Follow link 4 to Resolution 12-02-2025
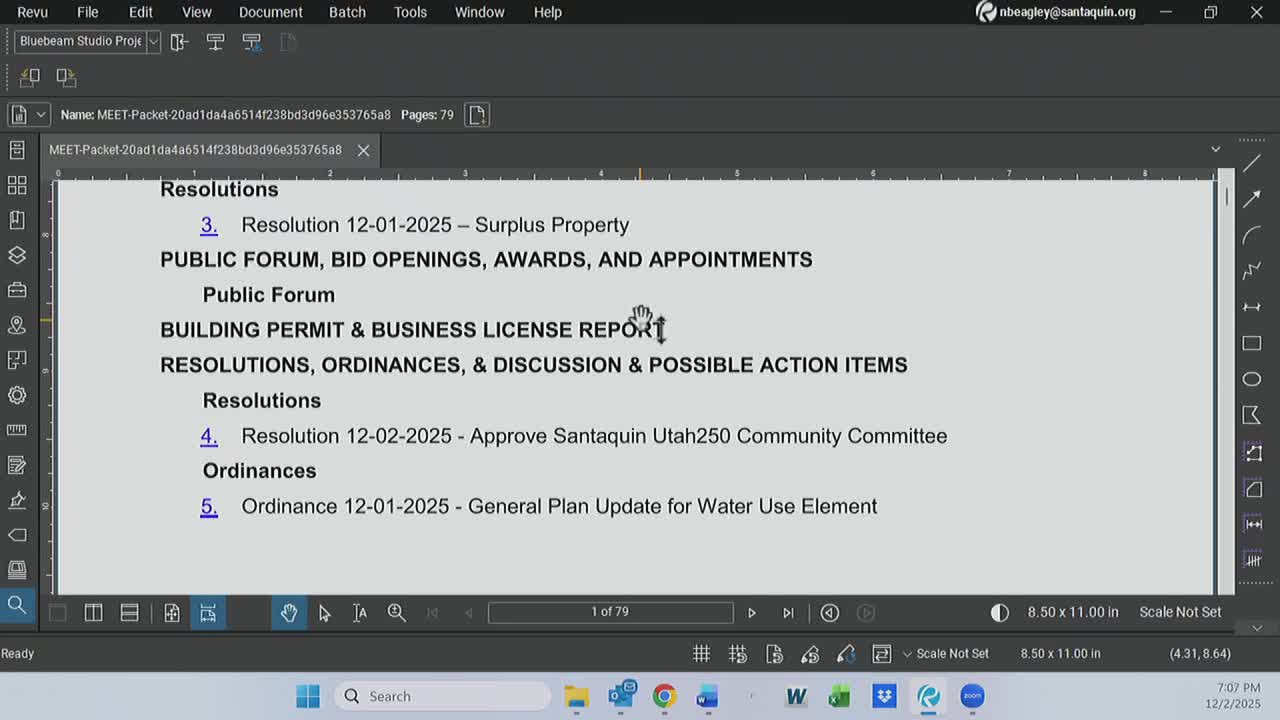 [x=209, y=436]
